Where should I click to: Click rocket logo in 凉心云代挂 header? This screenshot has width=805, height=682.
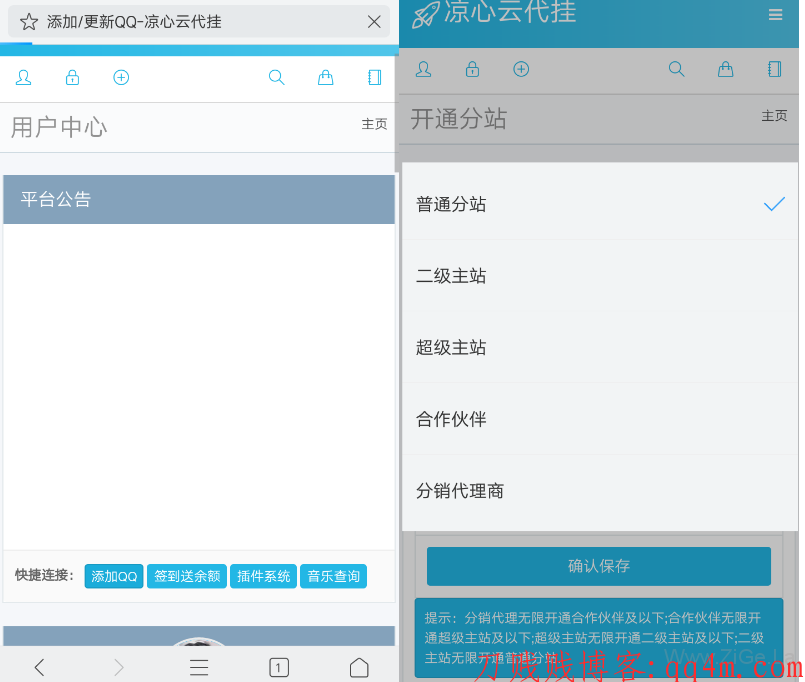(426, 14)
